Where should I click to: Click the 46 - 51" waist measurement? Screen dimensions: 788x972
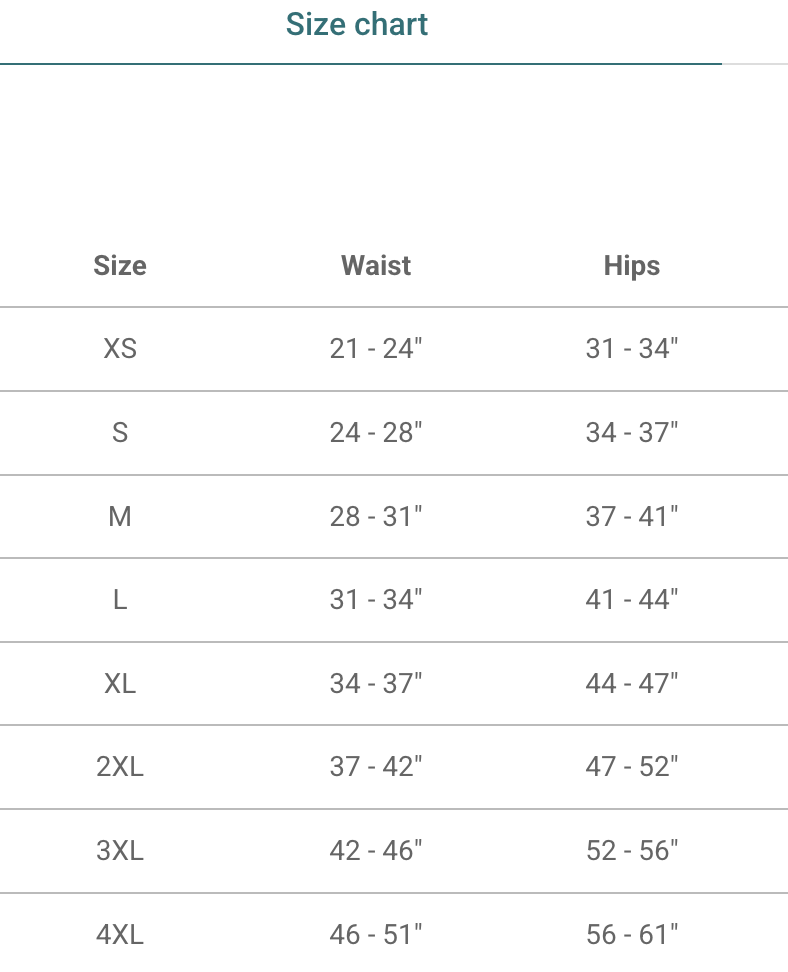point(376,935)
